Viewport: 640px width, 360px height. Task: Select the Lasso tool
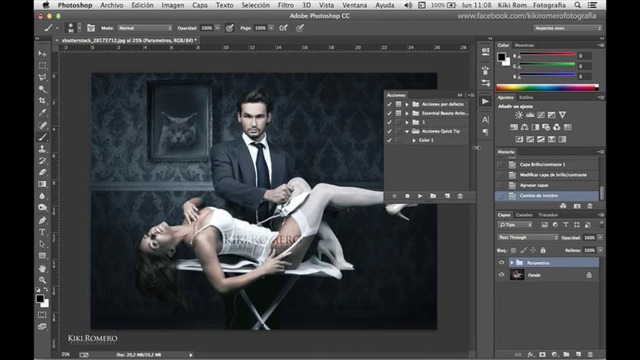coord(42,77)
